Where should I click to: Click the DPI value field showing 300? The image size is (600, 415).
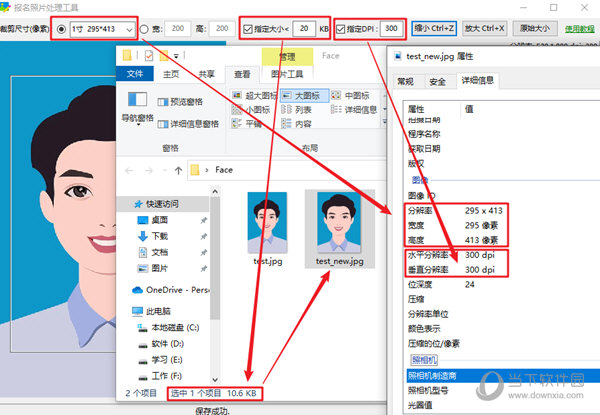pos(391,29)
